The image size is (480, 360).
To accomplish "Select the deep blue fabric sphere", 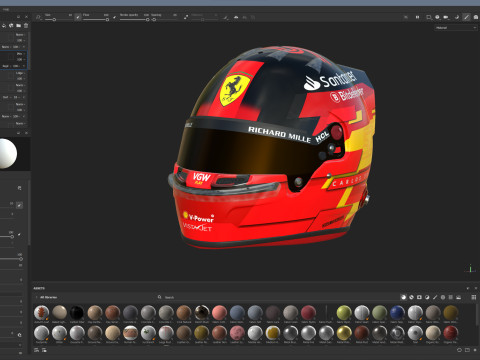I will click(x=397, y=313).
